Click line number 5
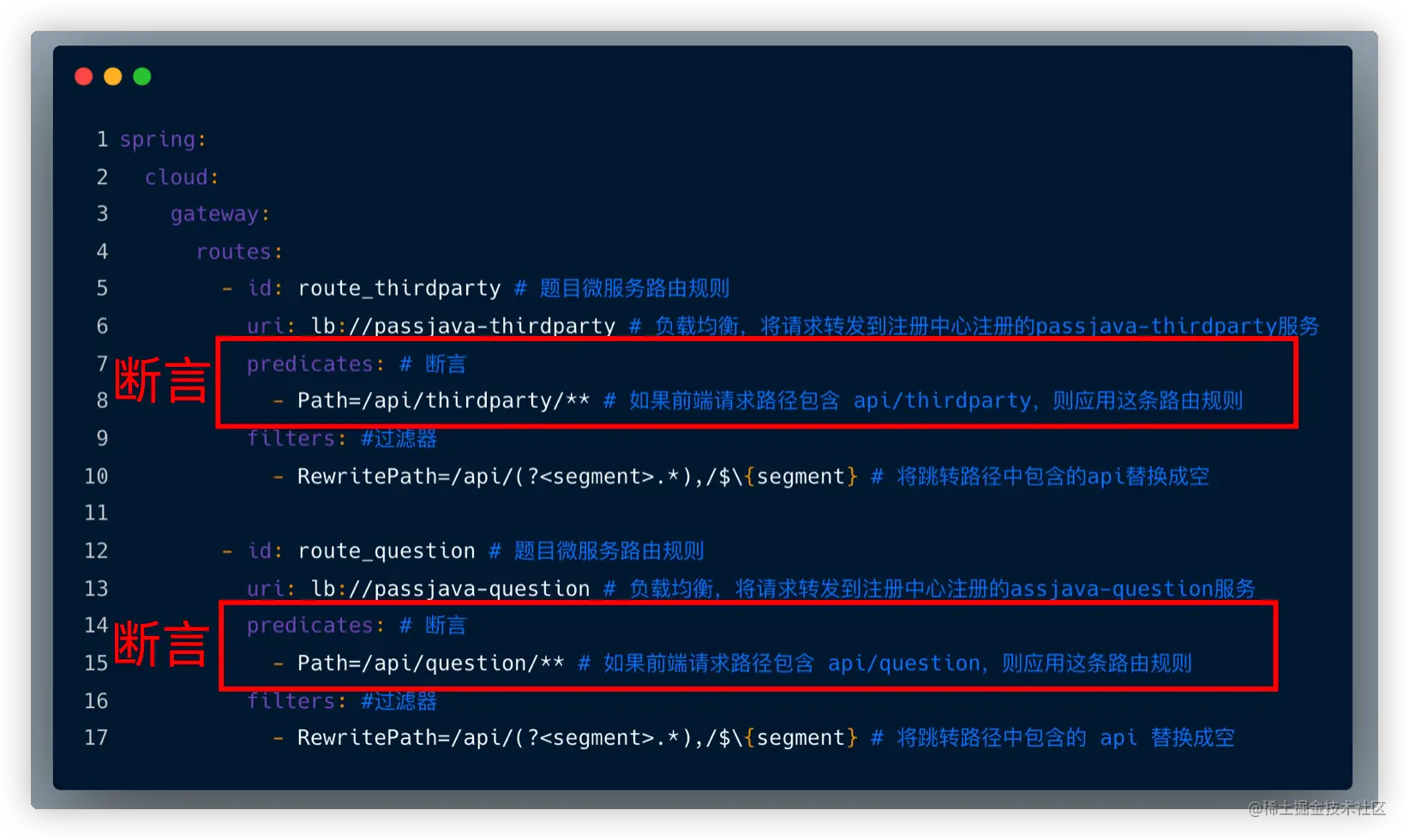The width and height of the screenshot is (1409, 840). pyautogui.click(x=102, y=288)
